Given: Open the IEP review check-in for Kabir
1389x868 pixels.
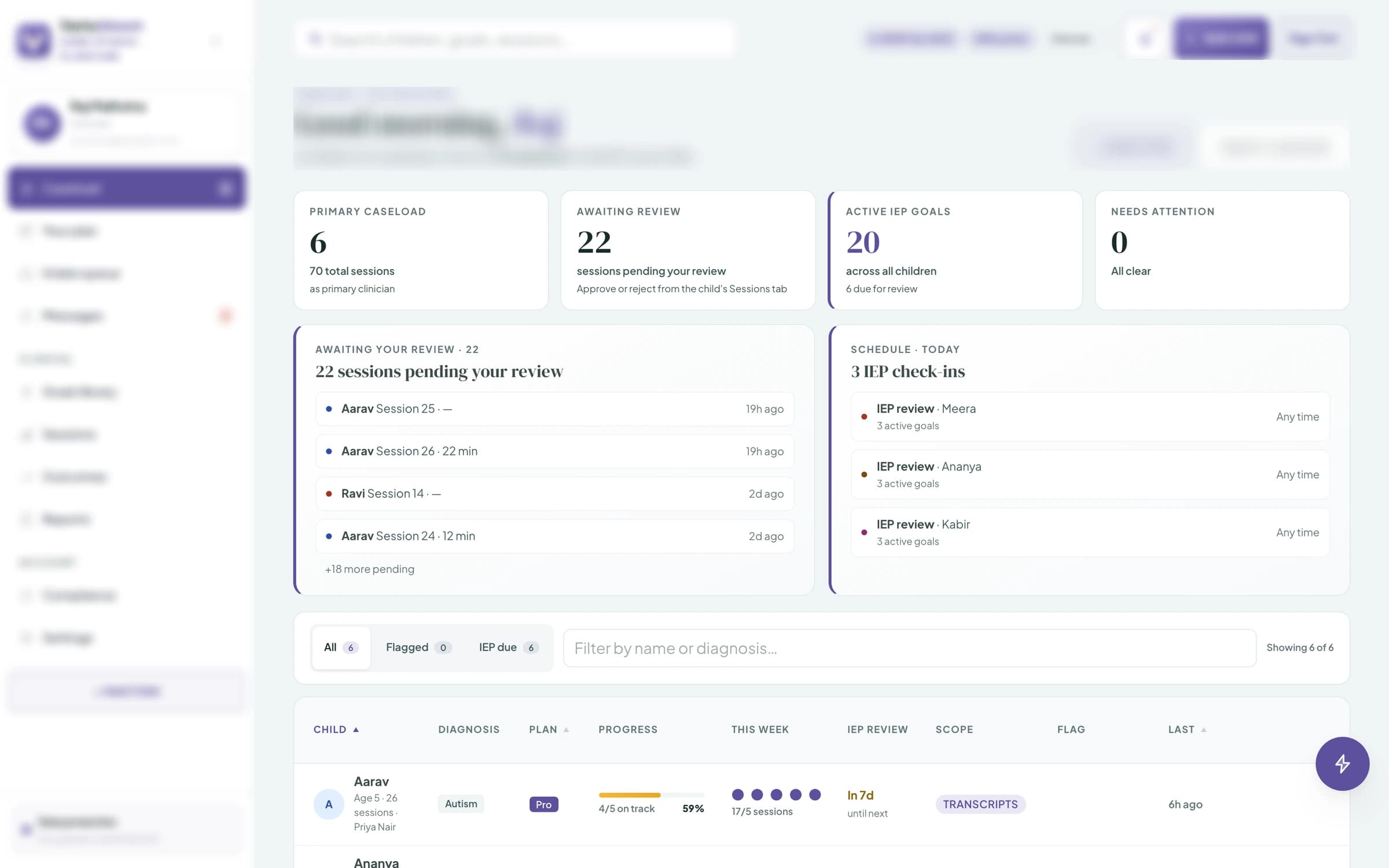Looking at the screenshot, I should 1090,532.
